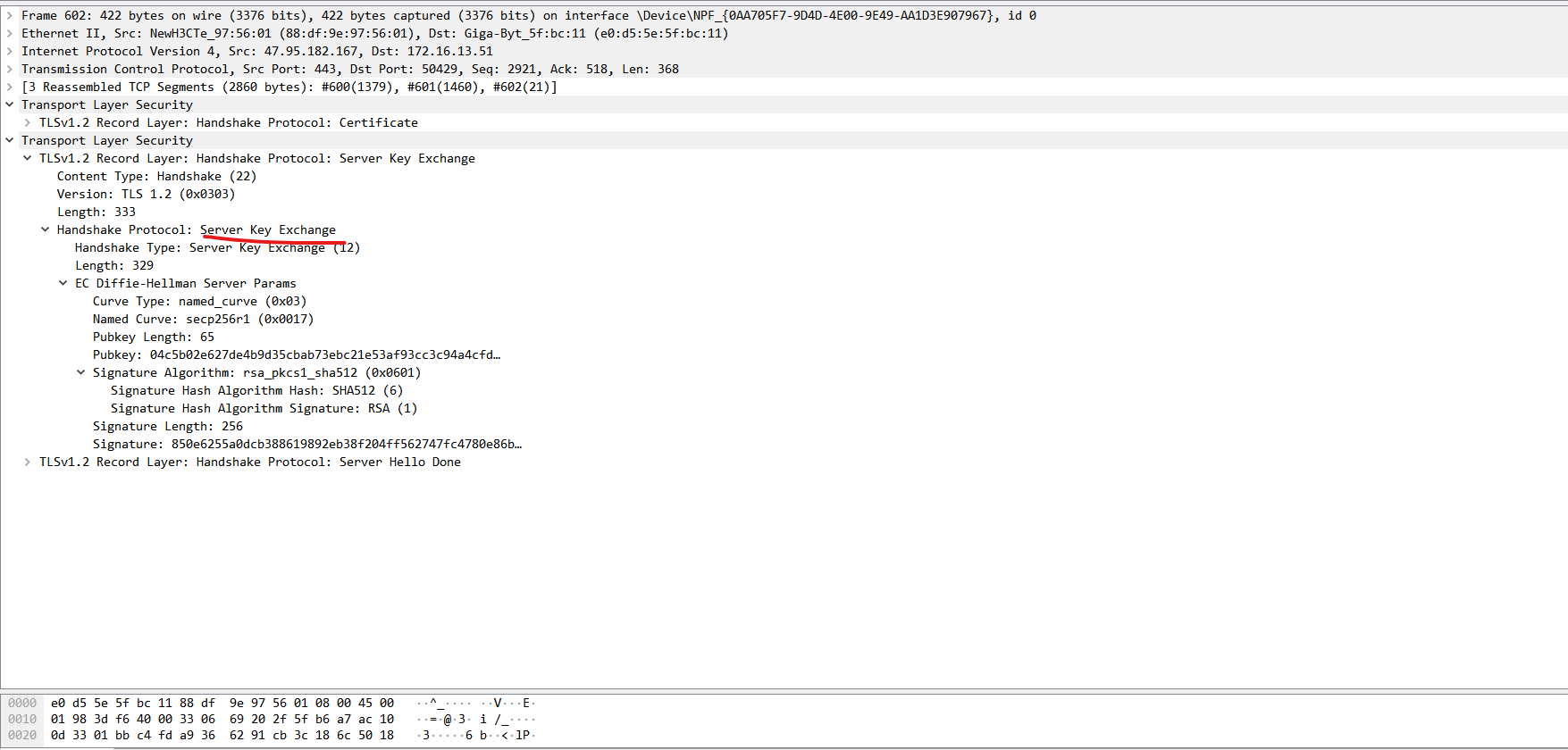Select the Version: TLS 1.2 (0x0303) line
The height and width of the screenshot is (750, 1568).
point(146,194)
